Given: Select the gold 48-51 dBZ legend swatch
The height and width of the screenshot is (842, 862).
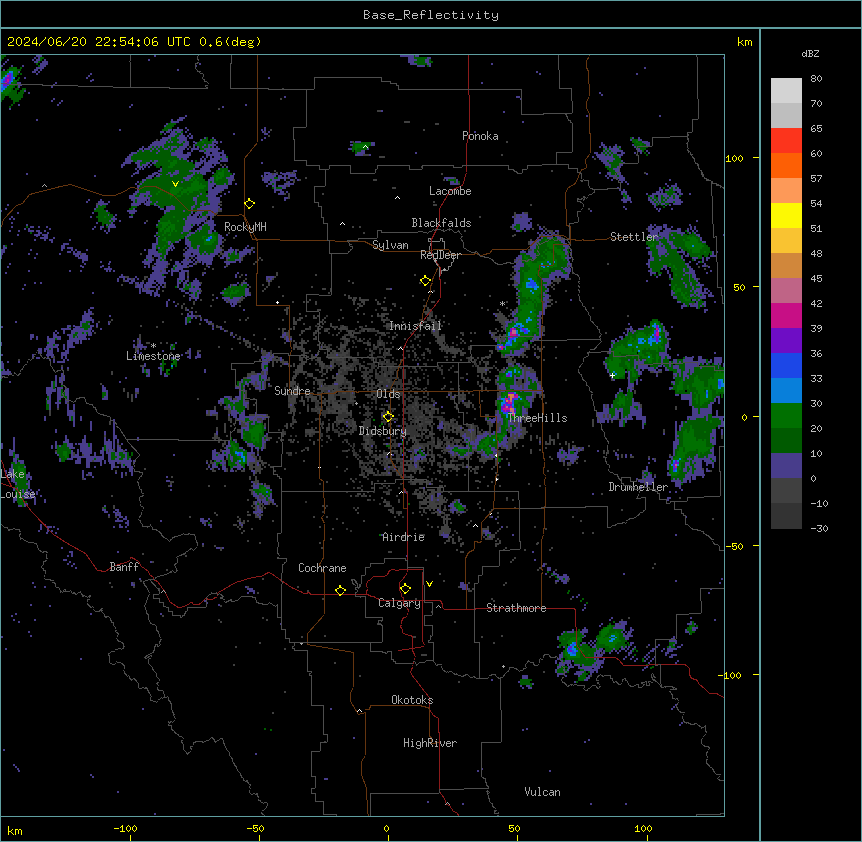Looking at the screenshot, I should (786, 241).
